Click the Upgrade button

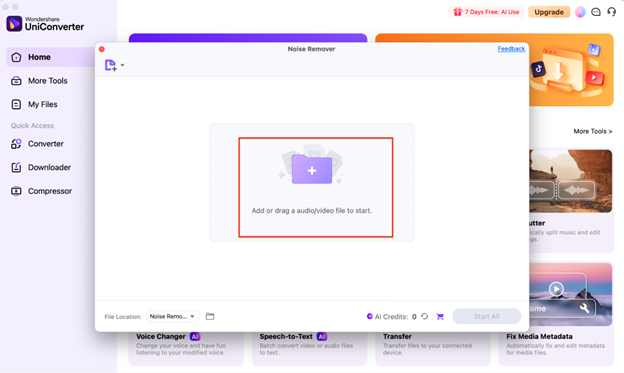(x=549, y=12)
